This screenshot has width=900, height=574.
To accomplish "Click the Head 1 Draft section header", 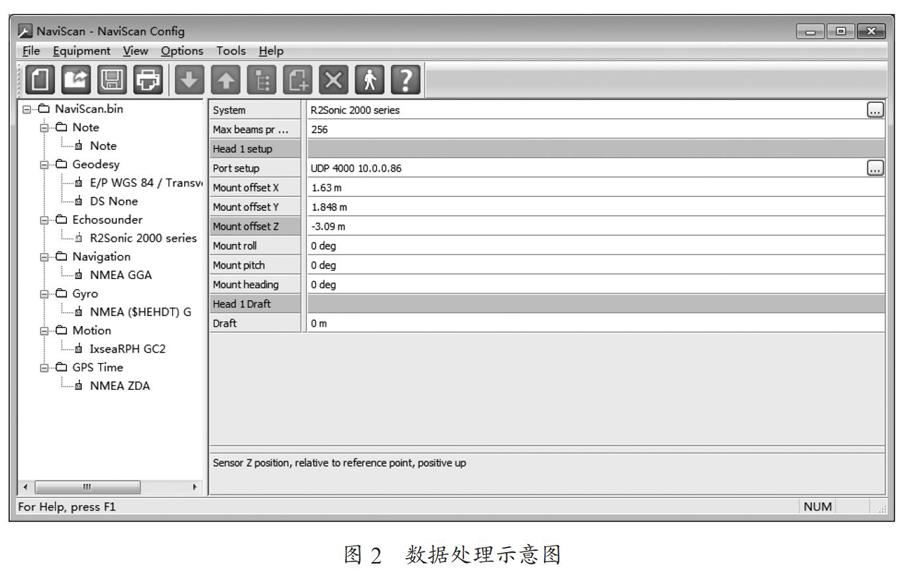I will coord(255,304).
